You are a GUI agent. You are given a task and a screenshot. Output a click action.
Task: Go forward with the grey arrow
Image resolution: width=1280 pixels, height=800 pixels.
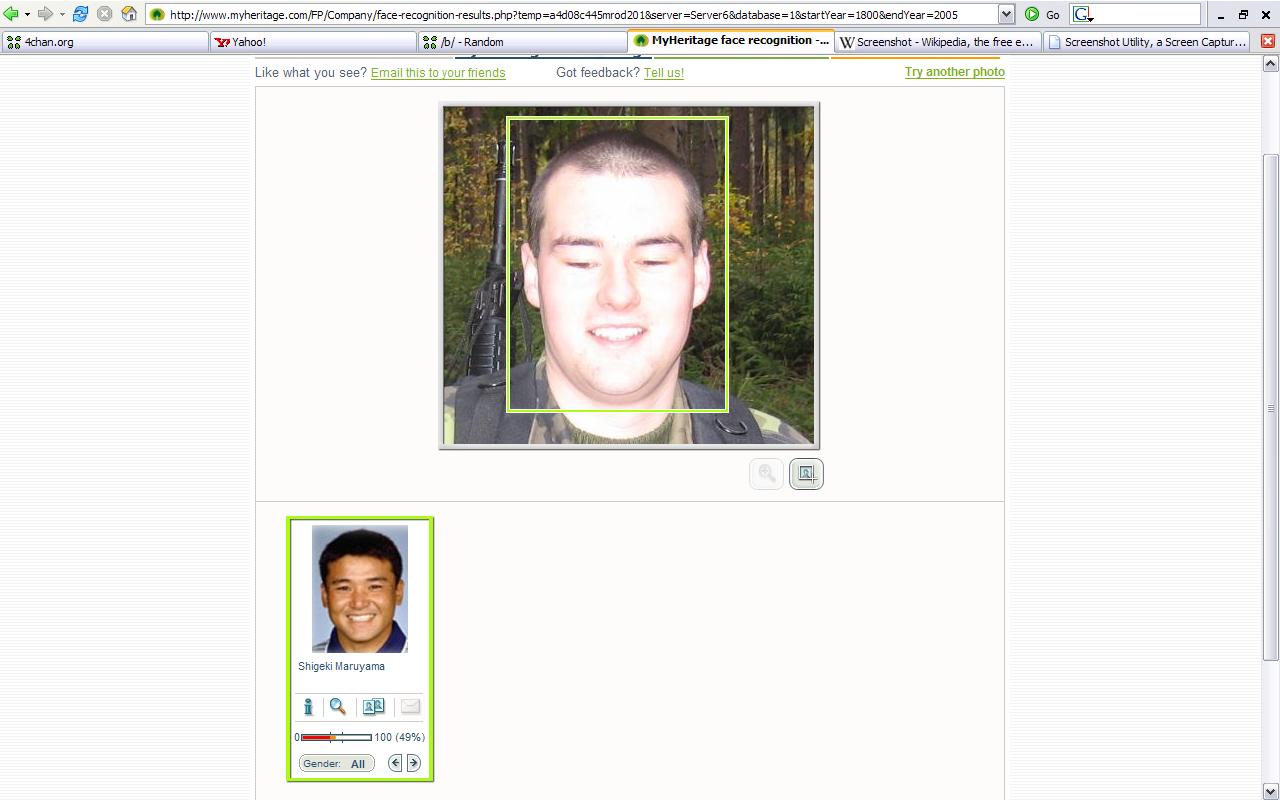coord(45,14)
